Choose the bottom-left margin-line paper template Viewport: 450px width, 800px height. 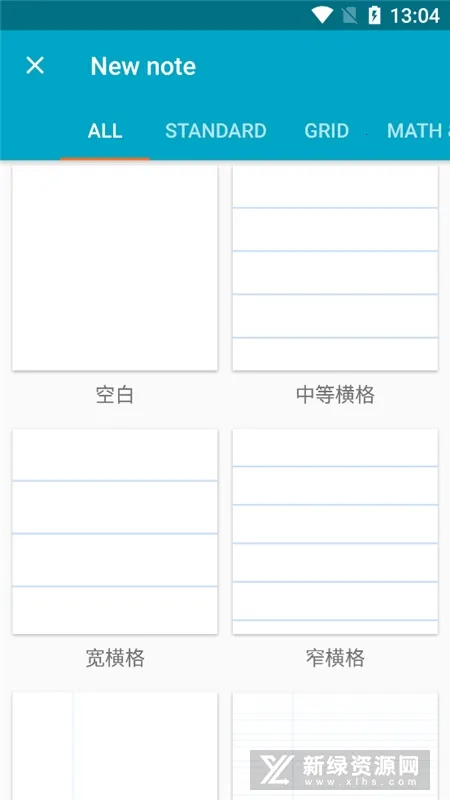[115, 746]
